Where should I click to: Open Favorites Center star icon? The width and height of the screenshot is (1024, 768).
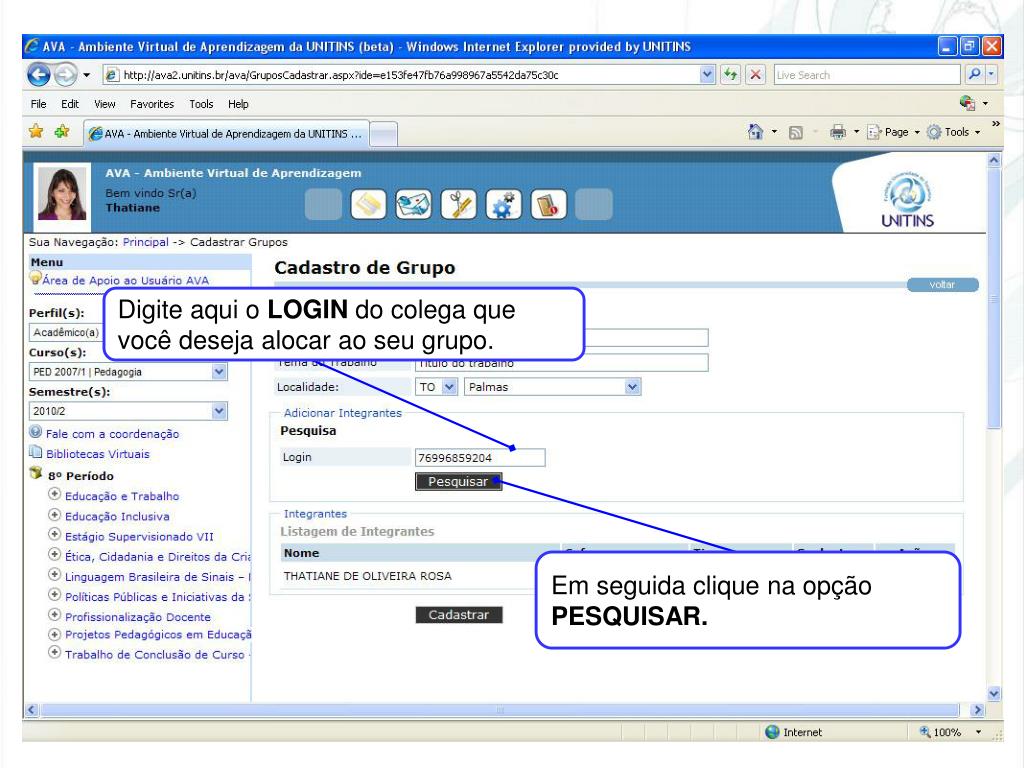click(x=36, y=132)
